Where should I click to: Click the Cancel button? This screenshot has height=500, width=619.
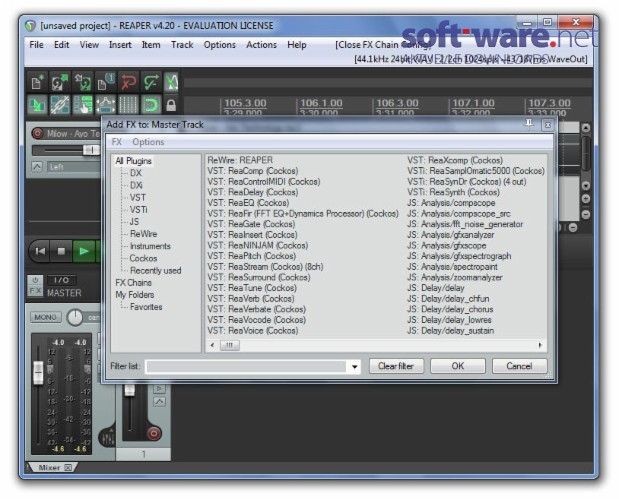[x=520, y=366]
